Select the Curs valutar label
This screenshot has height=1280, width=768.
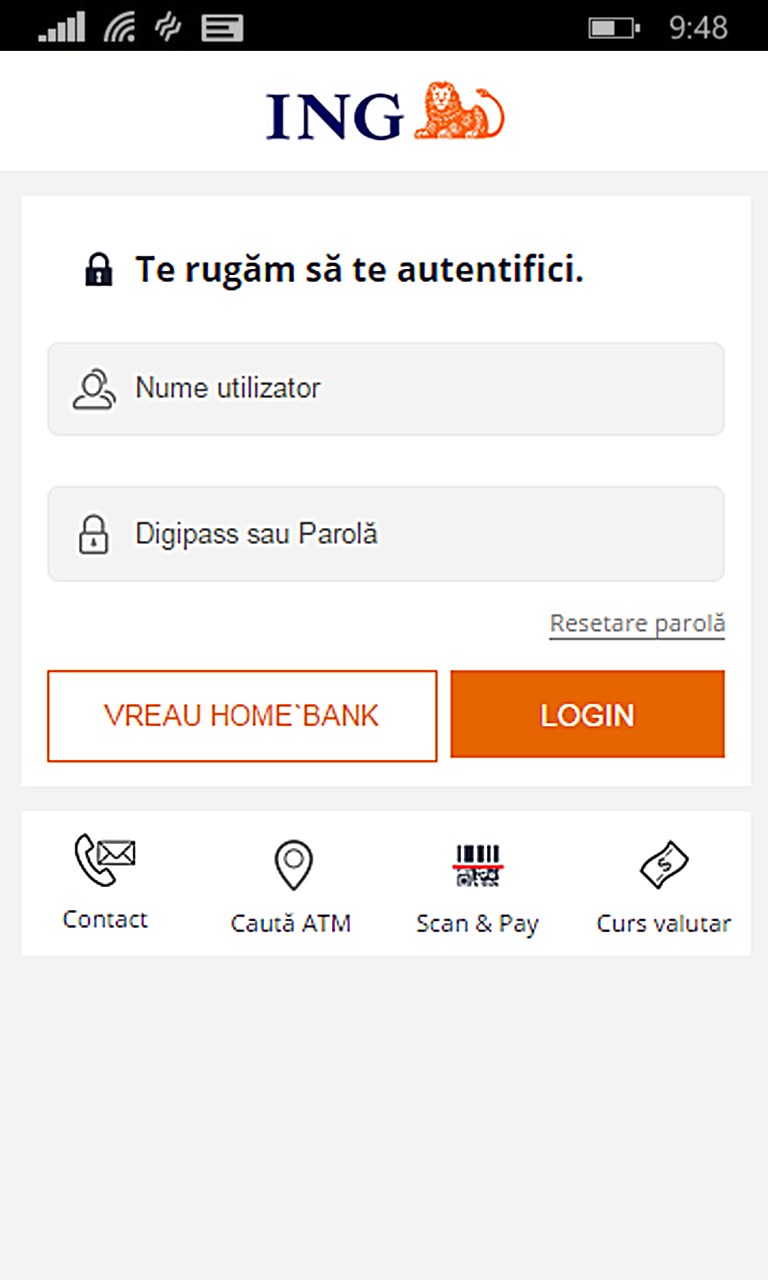point(664,923)
